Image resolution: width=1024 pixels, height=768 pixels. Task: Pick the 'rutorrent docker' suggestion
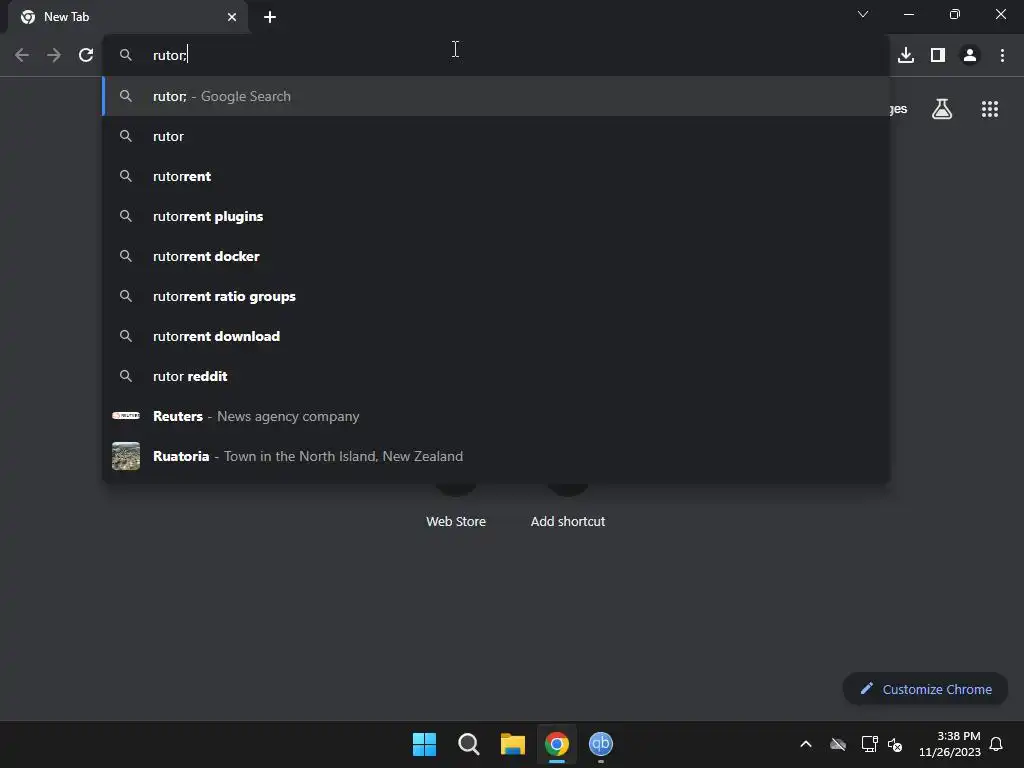[496, 256]
